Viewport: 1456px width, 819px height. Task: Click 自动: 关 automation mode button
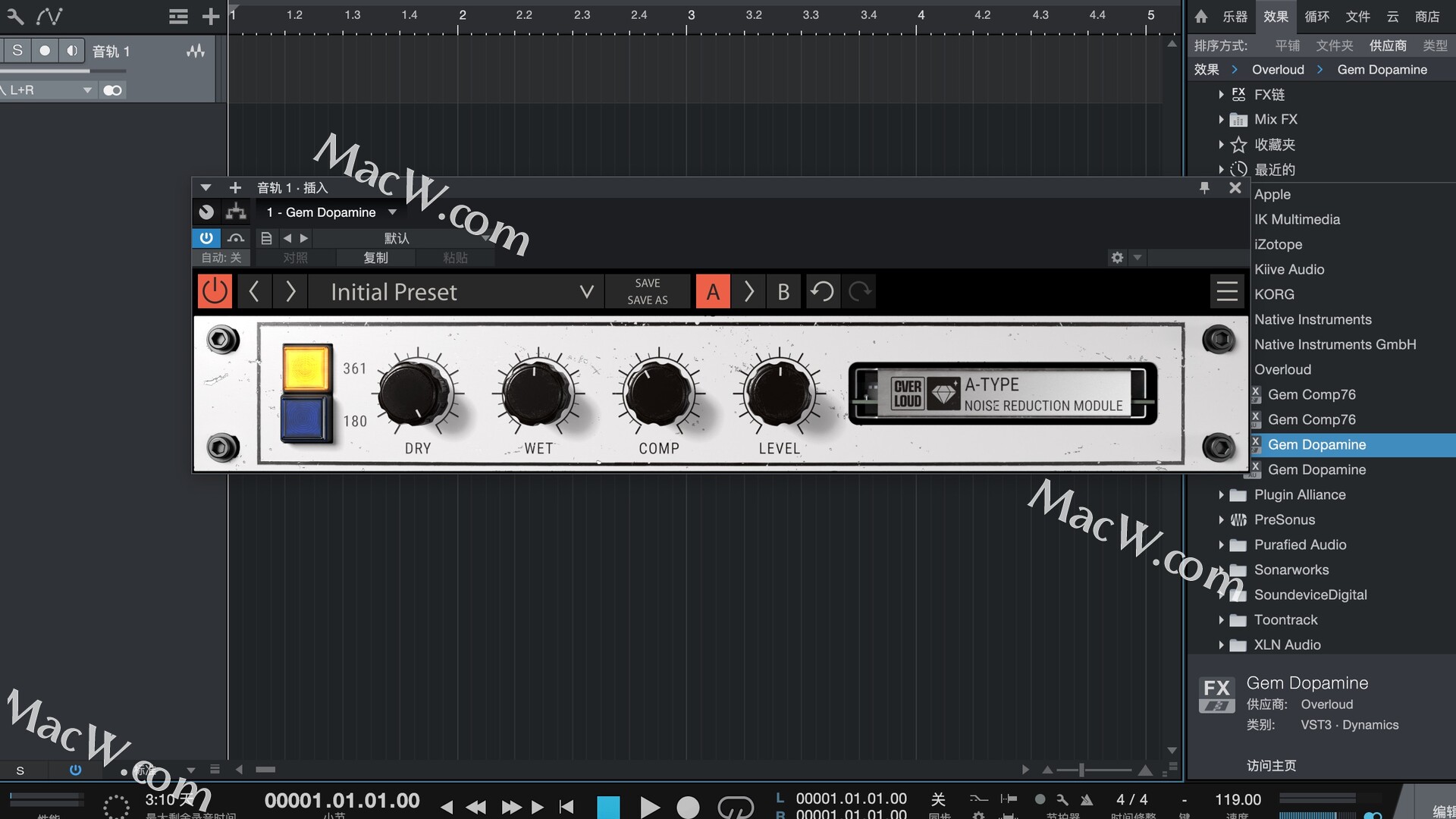(x=221, y=258)
